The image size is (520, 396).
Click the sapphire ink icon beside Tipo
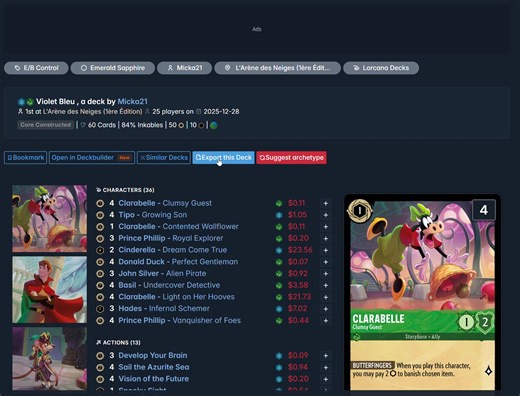click(x=279, y=215)
